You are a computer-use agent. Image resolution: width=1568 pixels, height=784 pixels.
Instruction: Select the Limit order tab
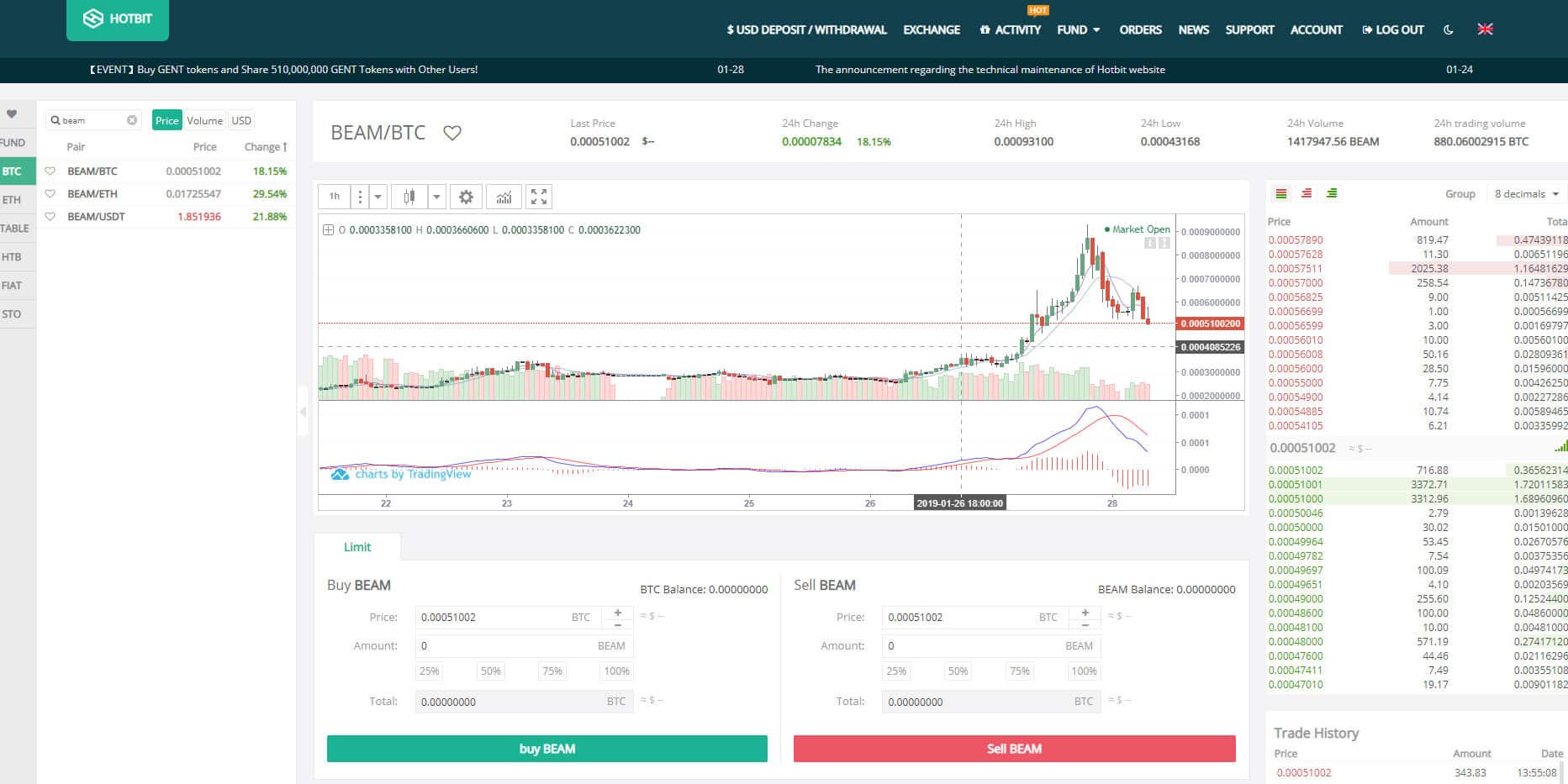point(357,547)
